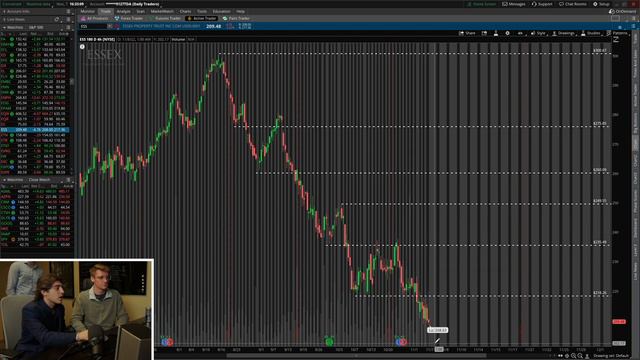
Task: Select the Trade tab
Action: (x=106, y=11)
